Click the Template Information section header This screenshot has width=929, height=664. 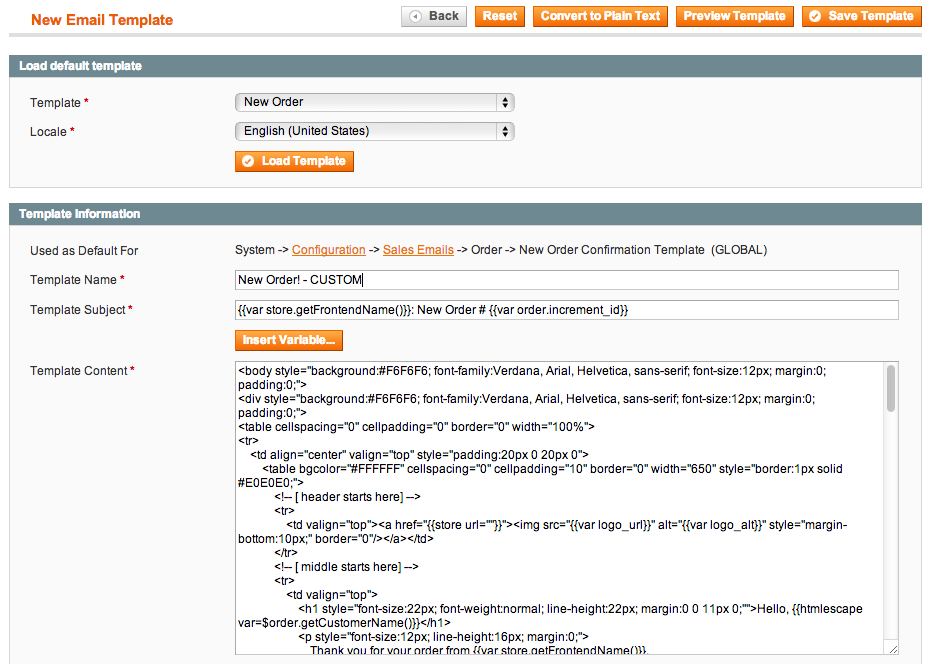pyautogui.click(x=80, y=214)
